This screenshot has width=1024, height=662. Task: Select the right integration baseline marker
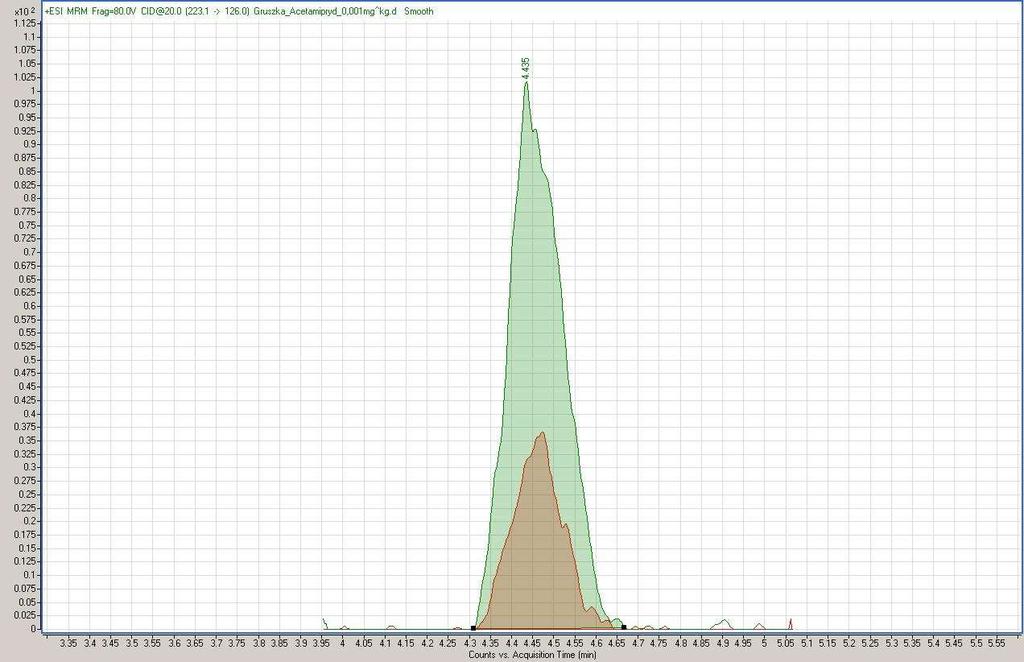[624, 628]
